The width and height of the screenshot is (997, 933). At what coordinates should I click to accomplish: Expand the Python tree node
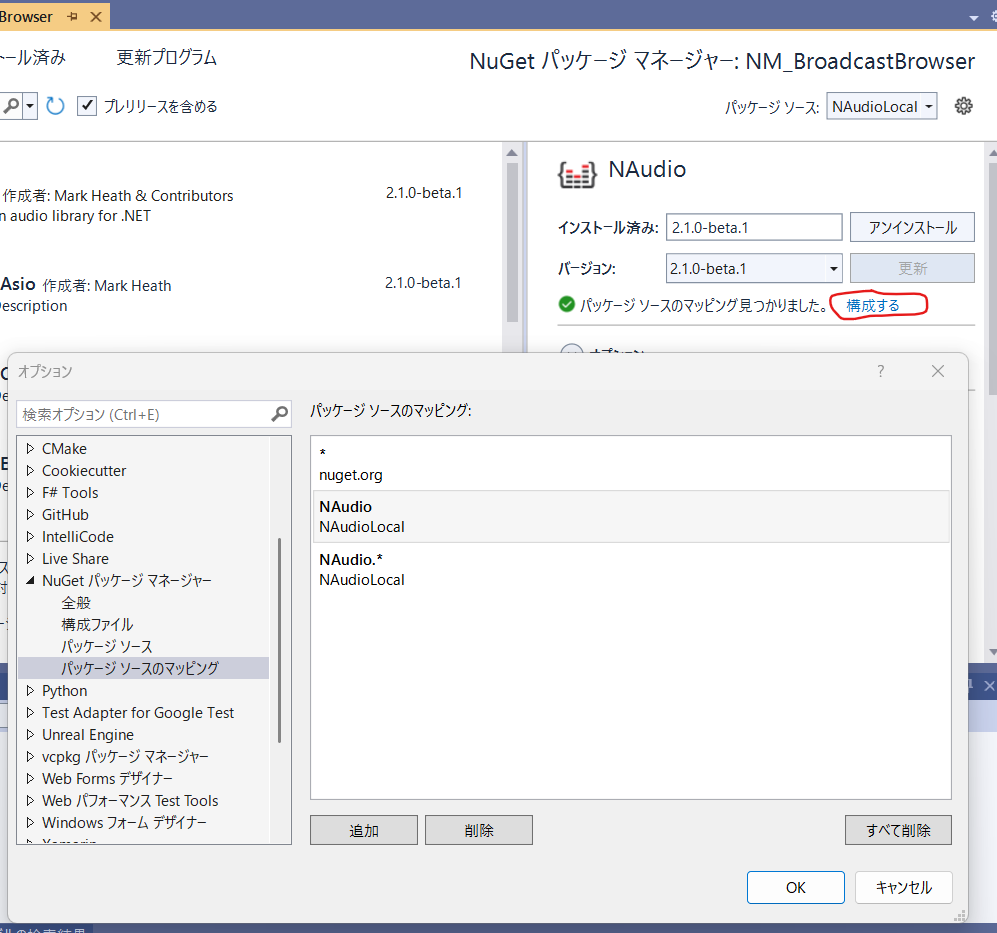30,691
